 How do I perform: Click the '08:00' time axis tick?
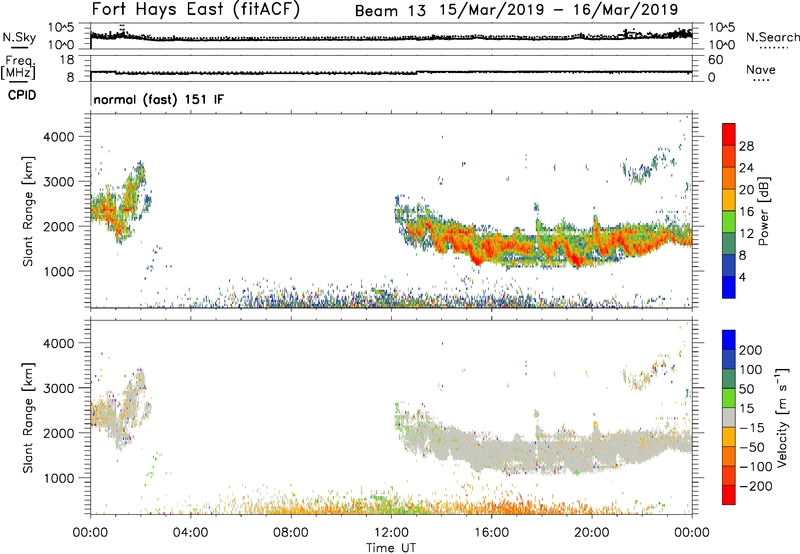pos(291,533)
